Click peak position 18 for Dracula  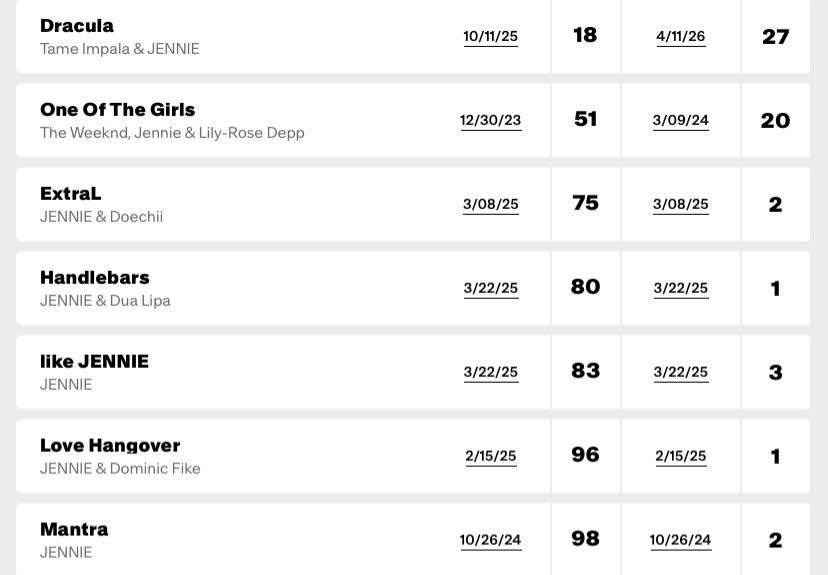click(585, 36)
